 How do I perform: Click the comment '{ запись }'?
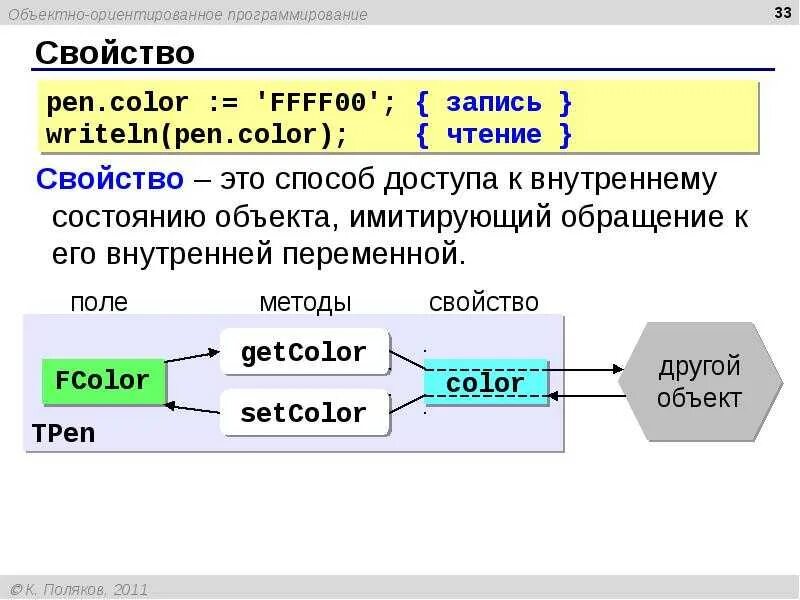pos(493,103)
